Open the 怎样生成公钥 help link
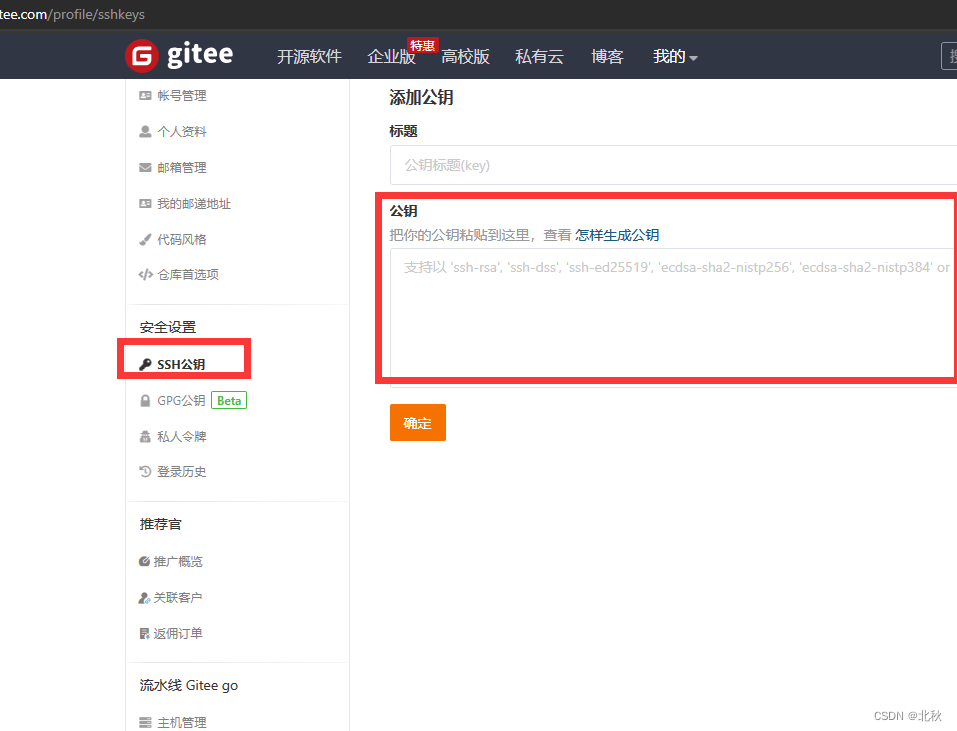 (615, 234)
